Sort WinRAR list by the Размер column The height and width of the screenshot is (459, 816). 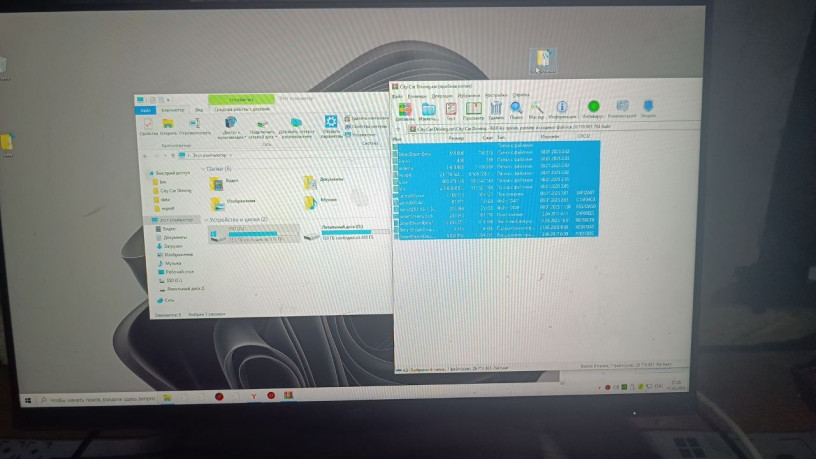[456, 138]
